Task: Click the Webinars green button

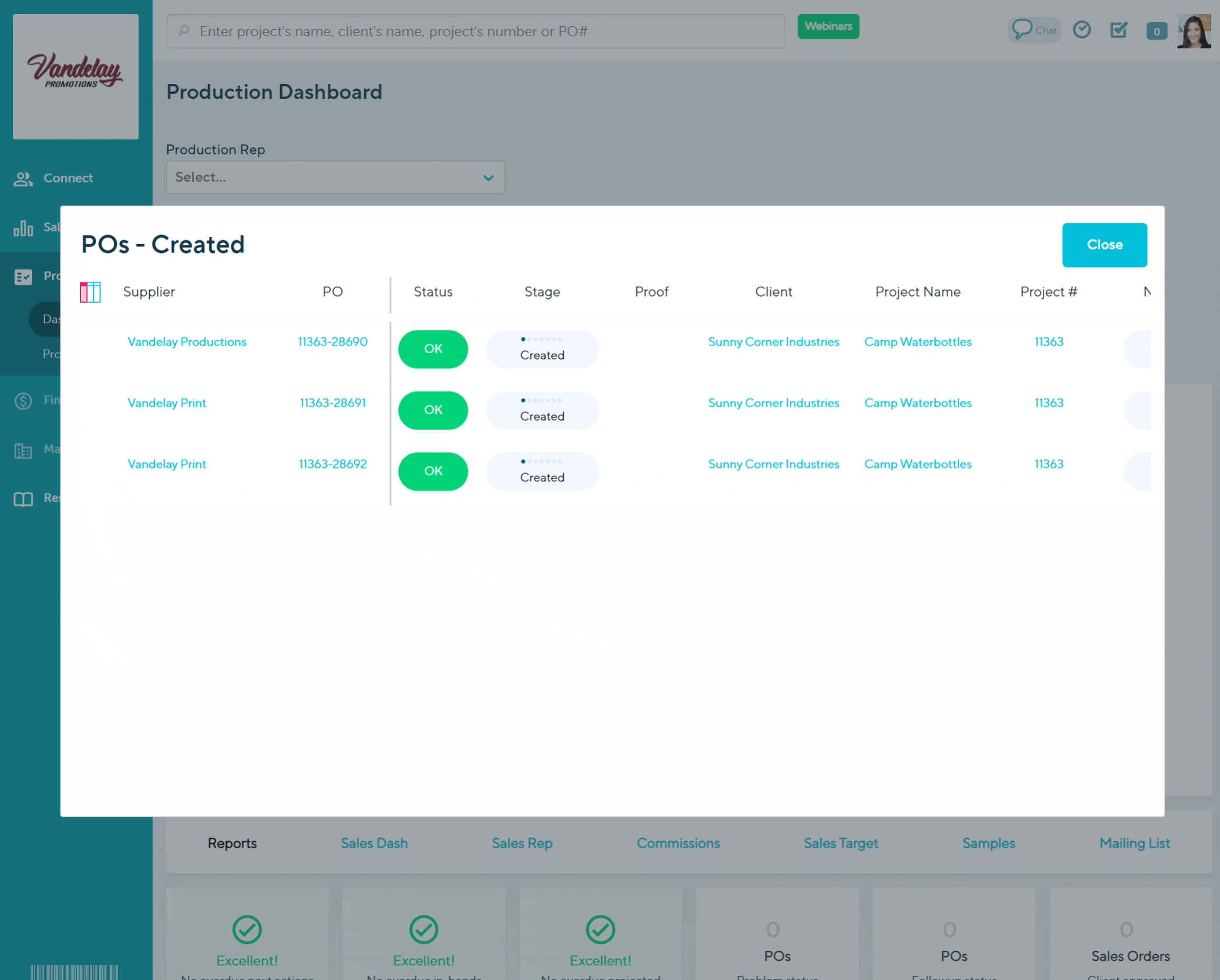Action: (828, 26)
